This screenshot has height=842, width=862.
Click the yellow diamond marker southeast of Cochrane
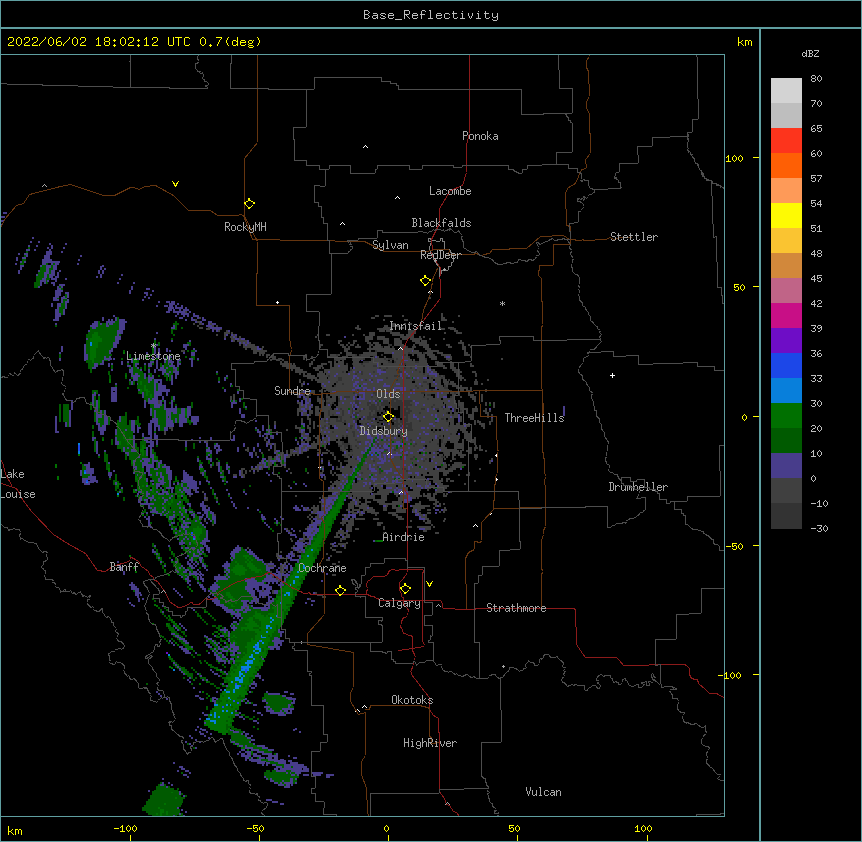tap(340, 590)
